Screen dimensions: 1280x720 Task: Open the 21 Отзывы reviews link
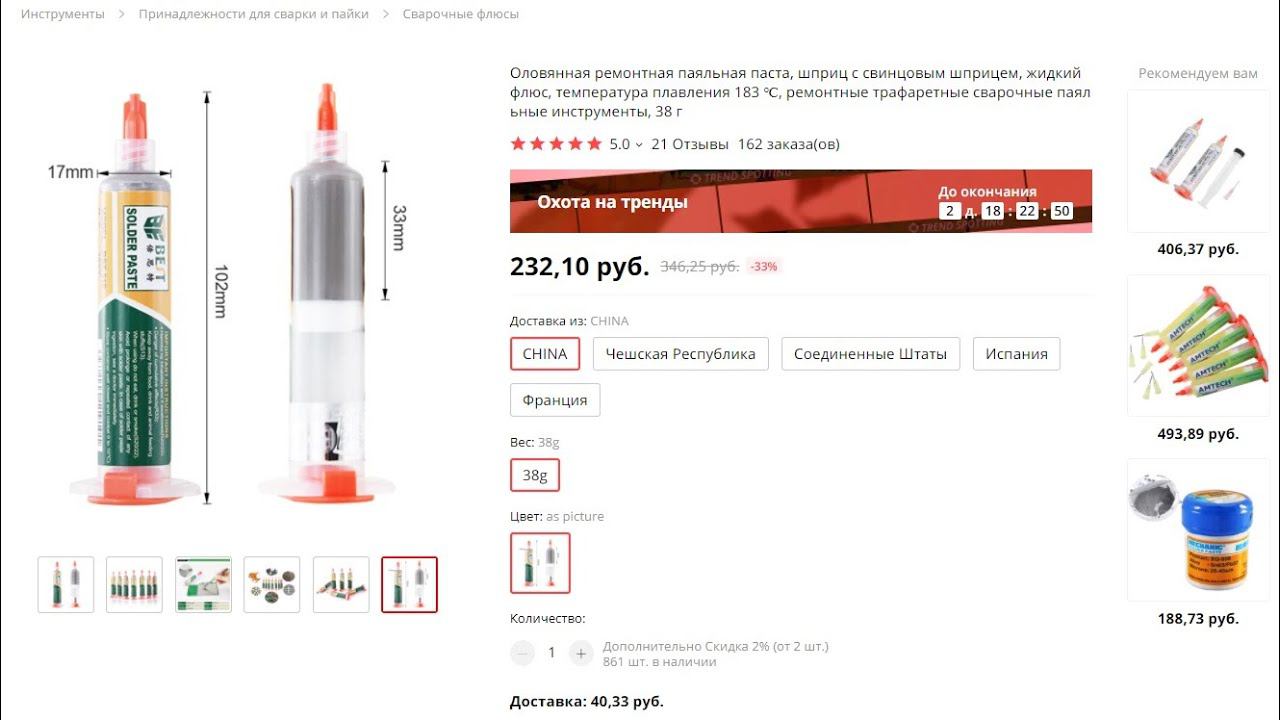[690, 144]
